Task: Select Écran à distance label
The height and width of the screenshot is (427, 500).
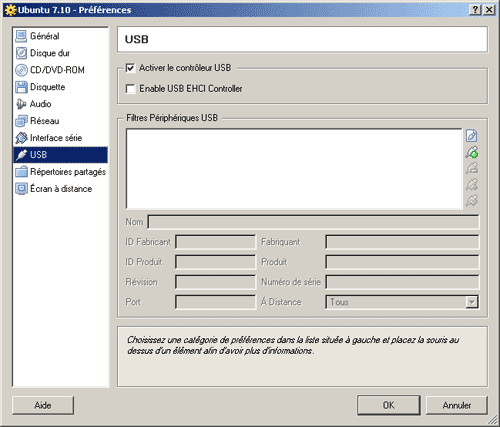Action: 61,189
